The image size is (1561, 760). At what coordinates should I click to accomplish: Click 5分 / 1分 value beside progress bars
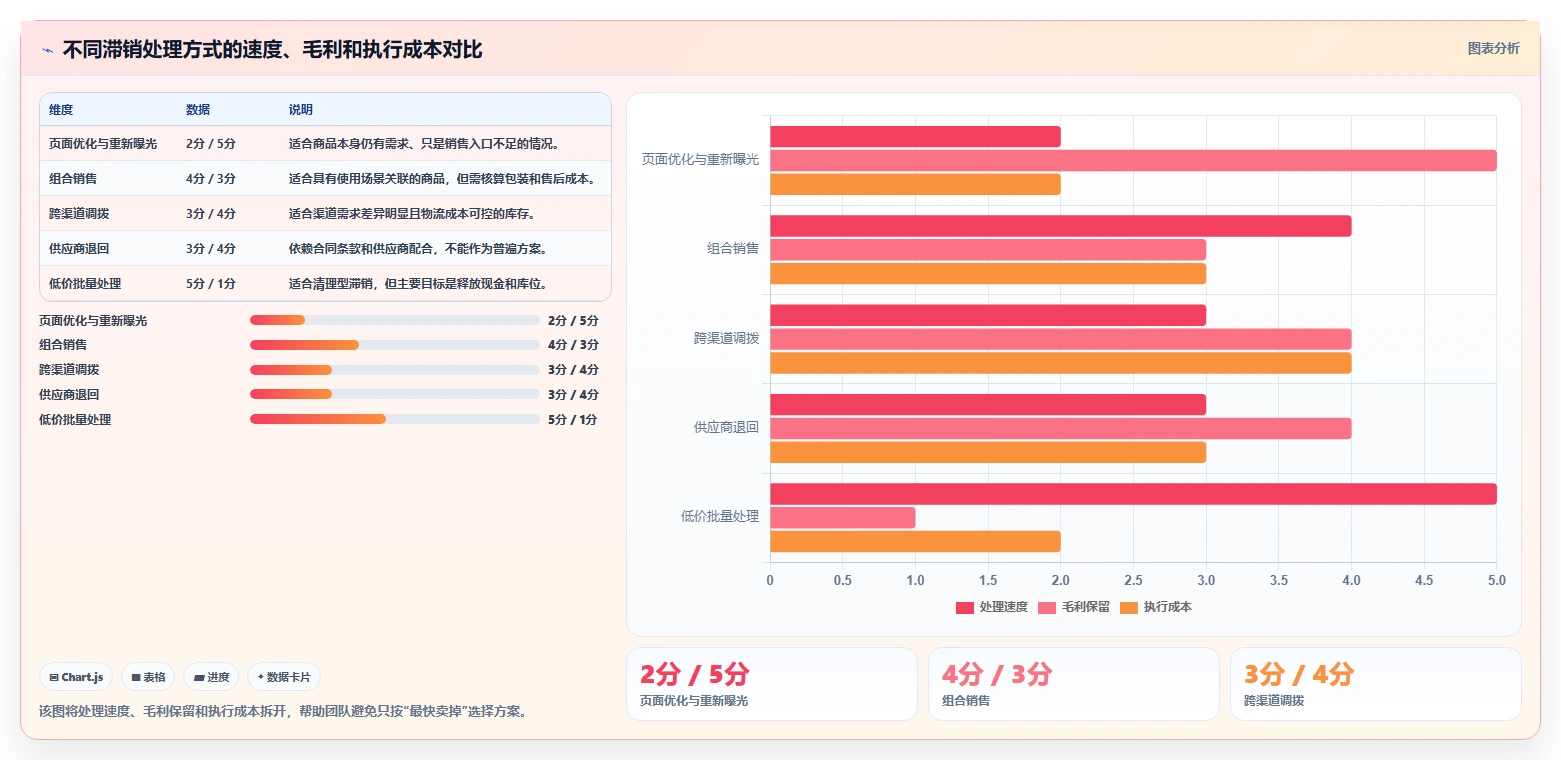(573, 420)
